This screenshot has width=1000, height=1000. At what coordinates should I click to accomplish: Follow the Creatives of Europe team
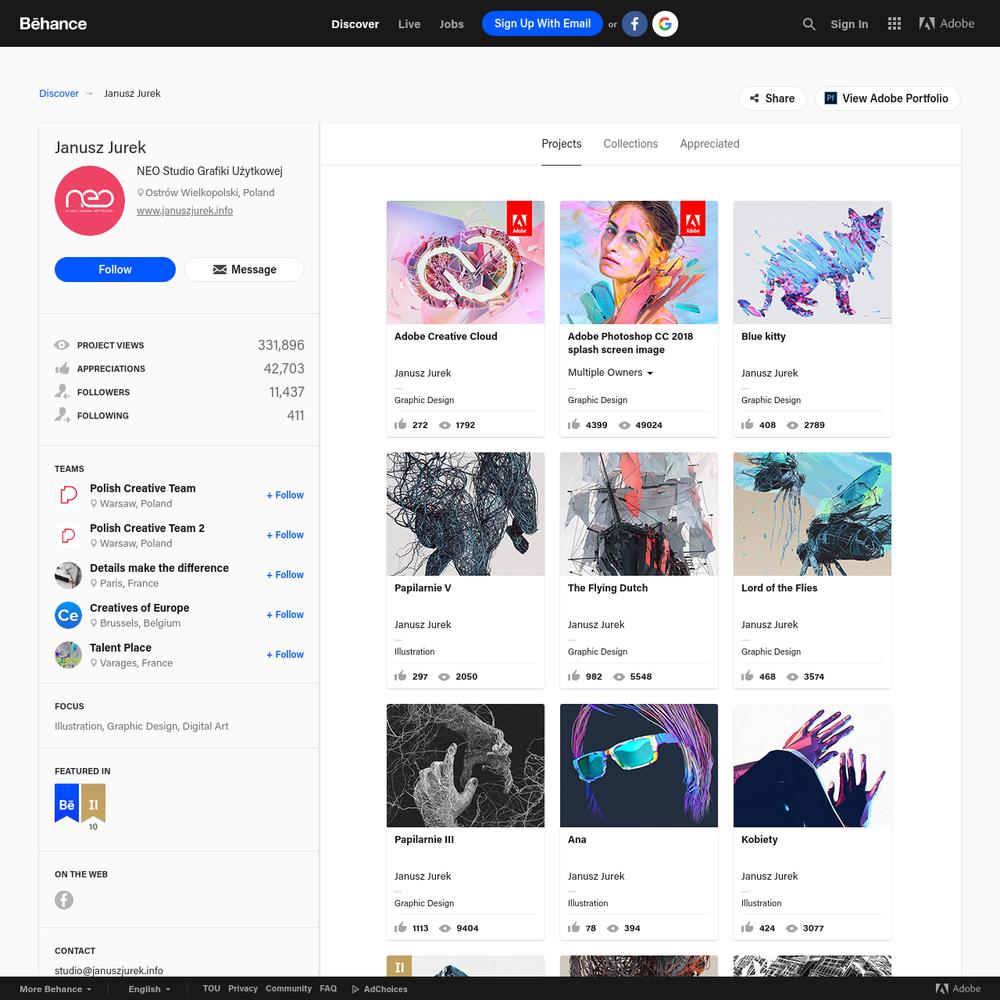[285, 615]
